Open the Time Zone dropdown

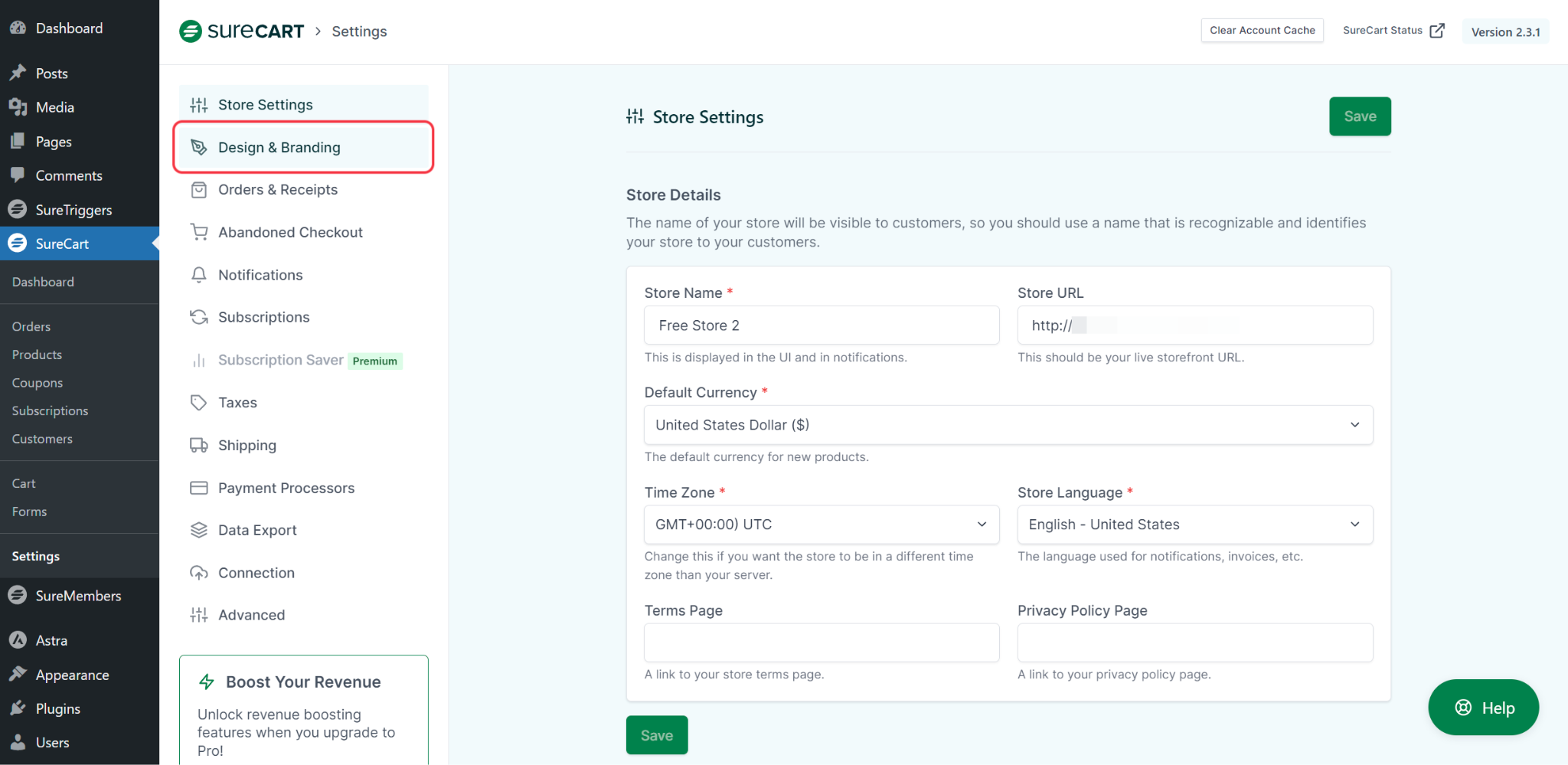pos(822,525)
